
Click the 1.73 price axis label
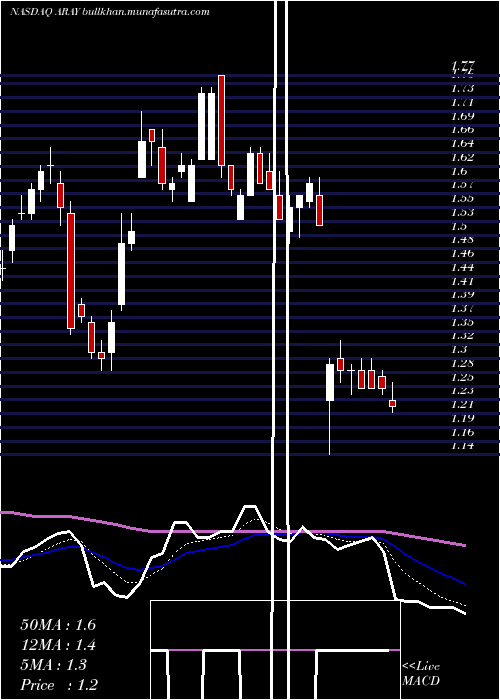462,89
